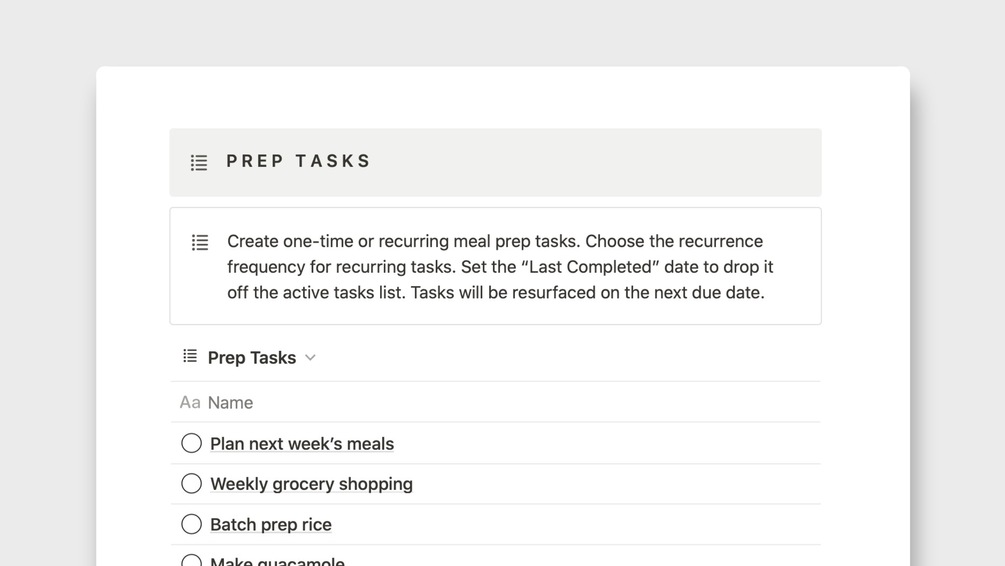Viewport: 1005px width, 566px height.
Task: Open the Weekly grocery shopping task
Action: click(311, 484)
